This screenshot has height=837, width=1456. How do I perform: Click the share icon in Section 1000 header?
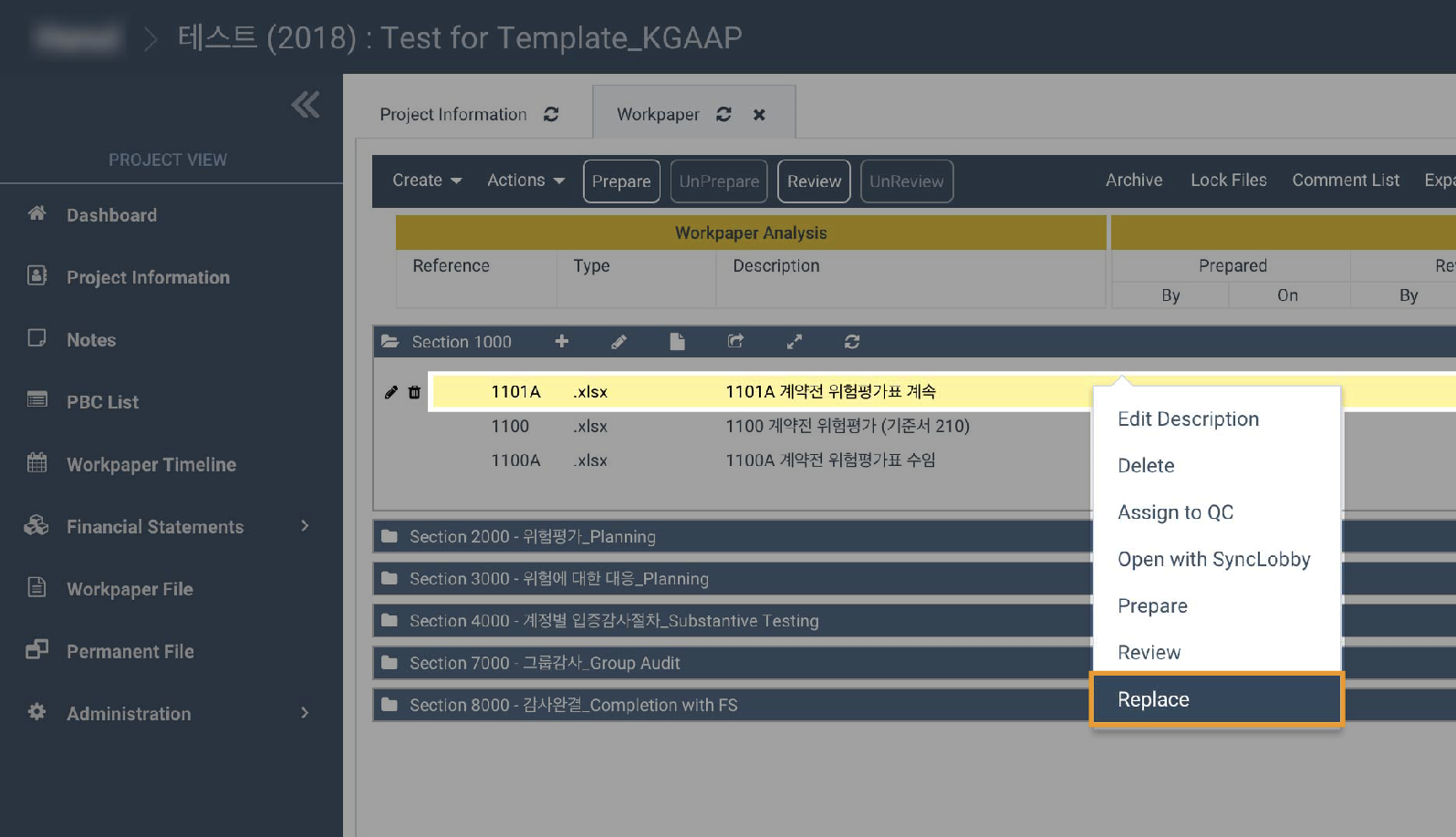(x=735, y=341)
